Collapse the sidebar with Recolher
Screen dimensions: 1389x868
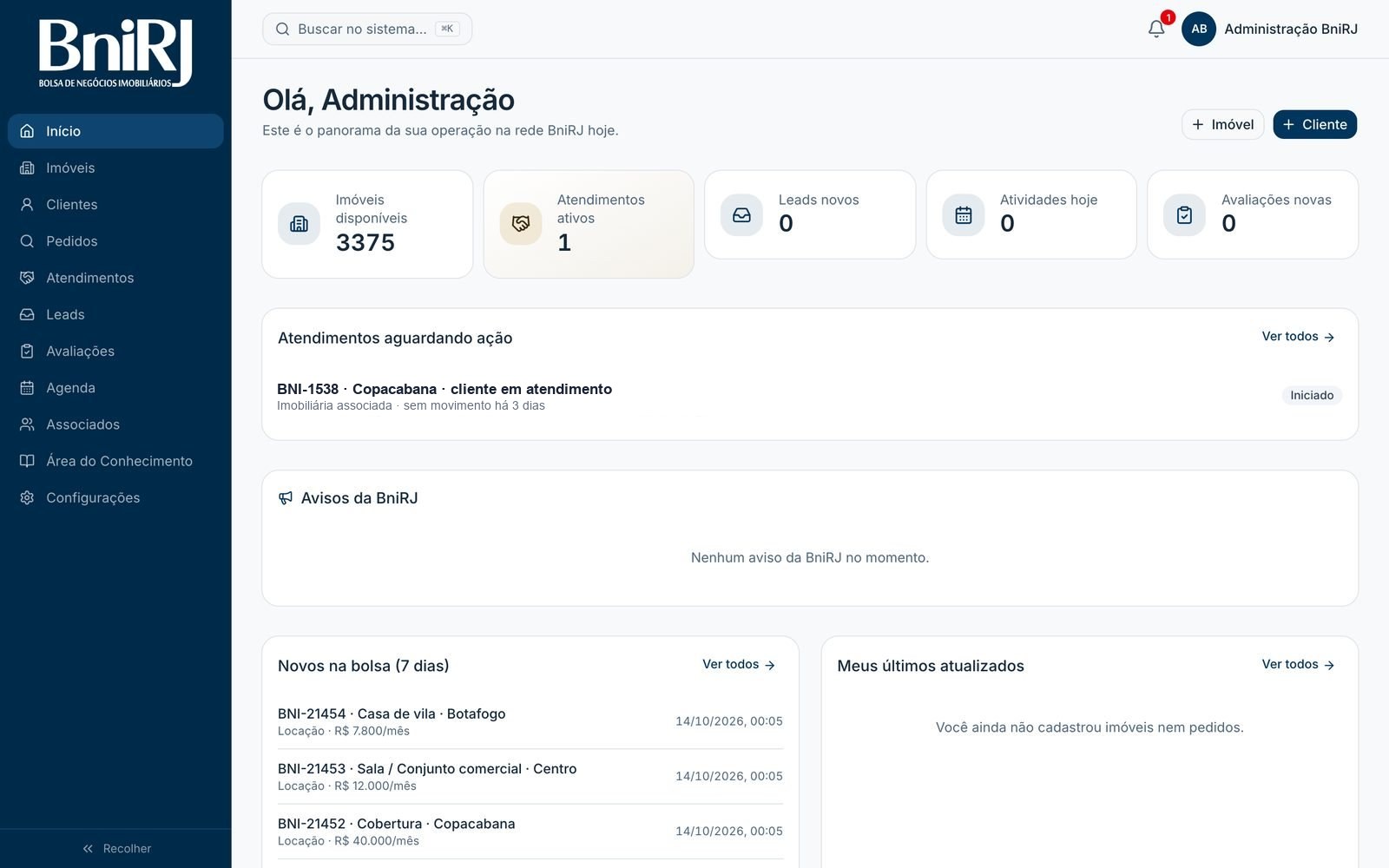(116, 848)
